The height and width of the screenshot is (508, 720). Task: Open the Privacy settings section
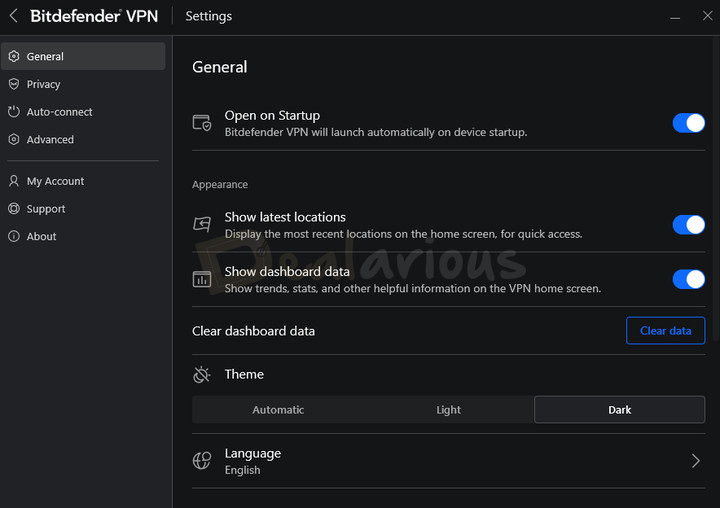tap(83, 84)
